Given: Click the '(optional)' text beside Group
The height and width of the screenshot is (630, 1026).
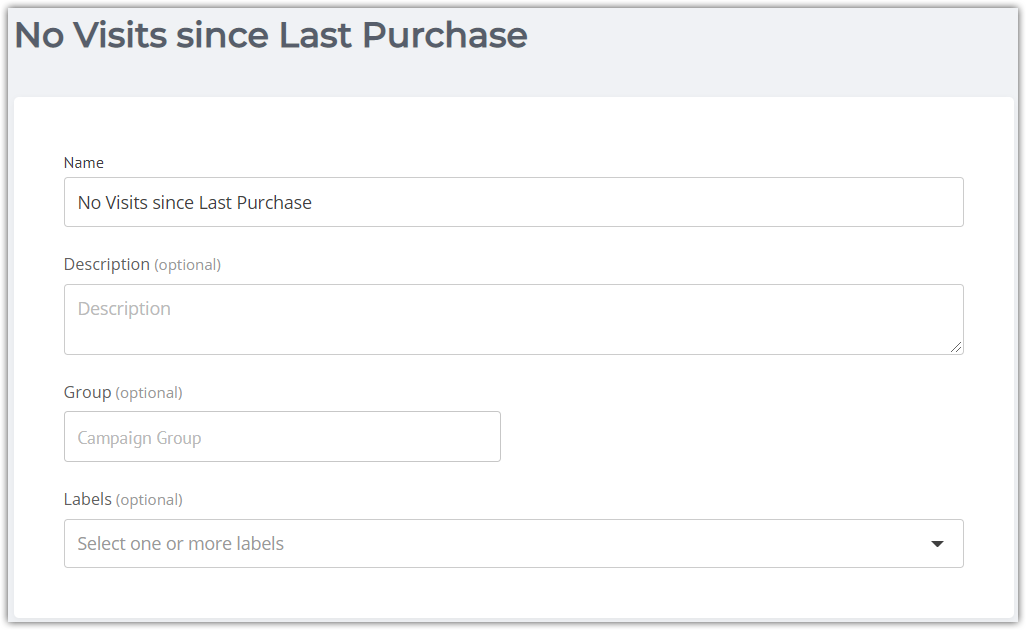Looking at the screenshot, I should [149, 393].
